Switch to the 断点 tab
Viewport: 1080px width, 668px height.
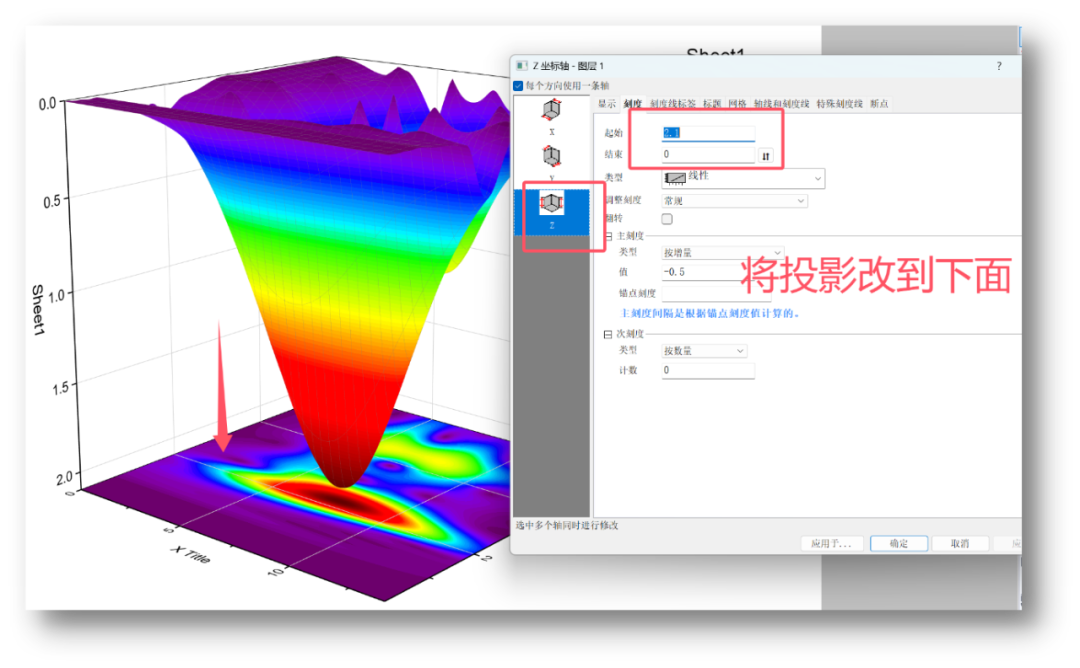(879, 103)
